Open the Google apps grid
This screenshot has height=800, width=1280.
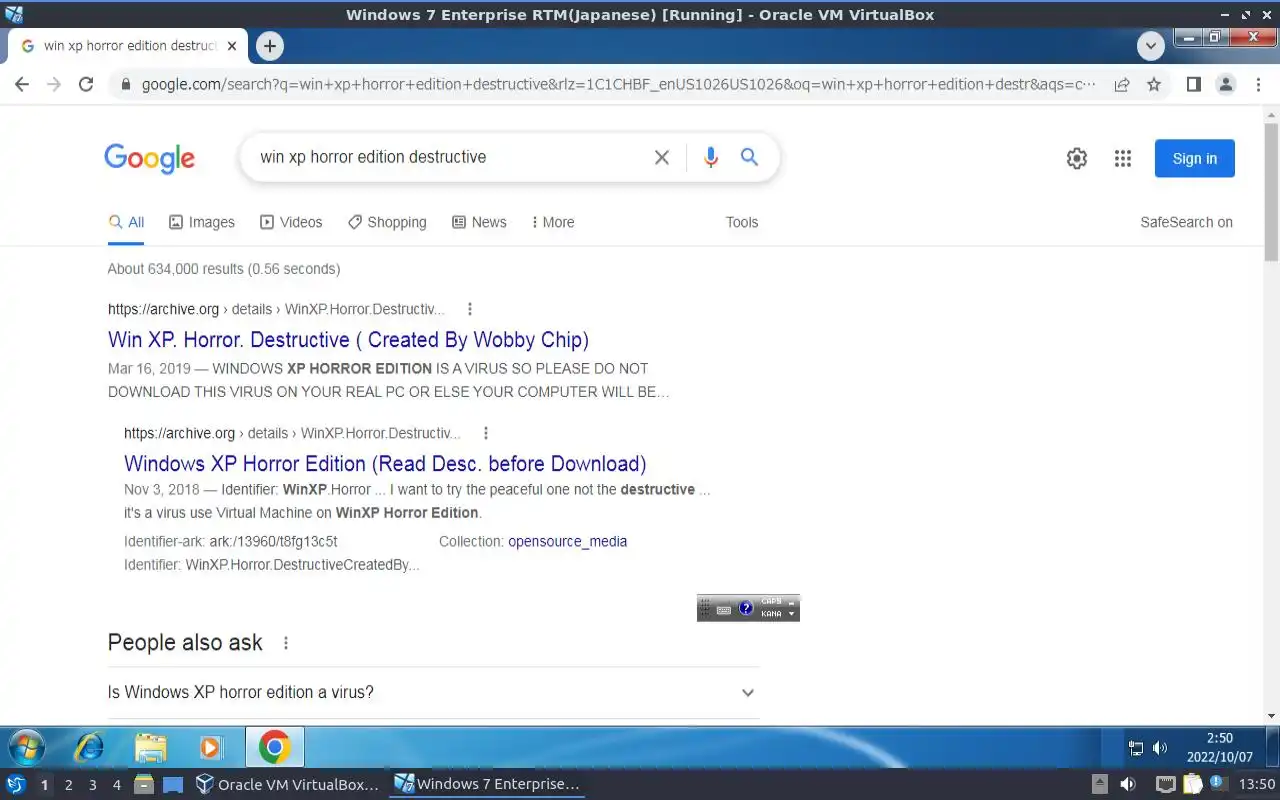(1123, 158)
